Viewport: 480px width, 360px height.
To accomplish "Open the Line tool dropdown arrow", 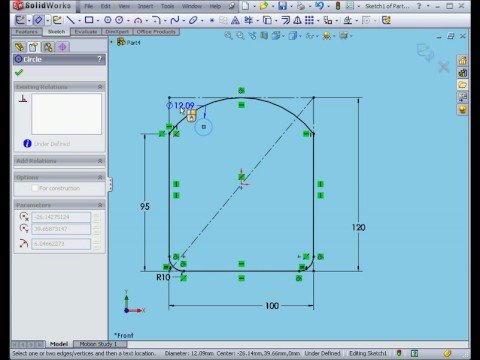I will click(x=79, y=21).
